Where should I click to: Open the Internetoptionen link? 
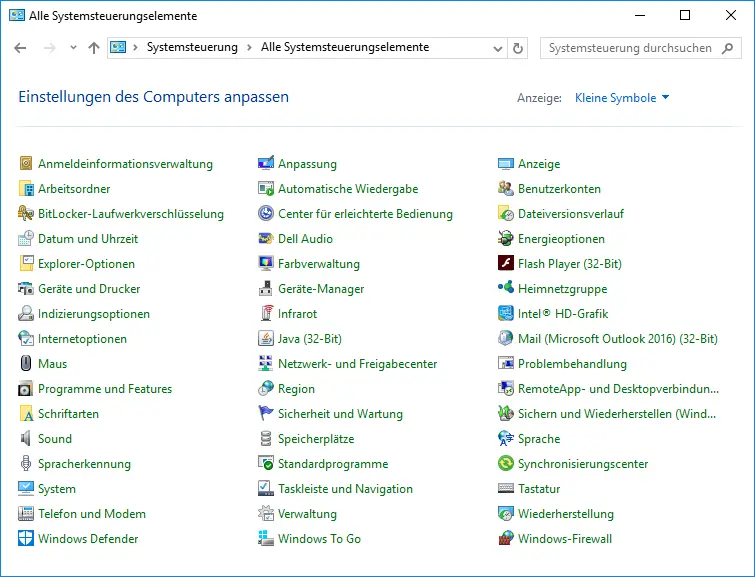(x=82, y=339)
